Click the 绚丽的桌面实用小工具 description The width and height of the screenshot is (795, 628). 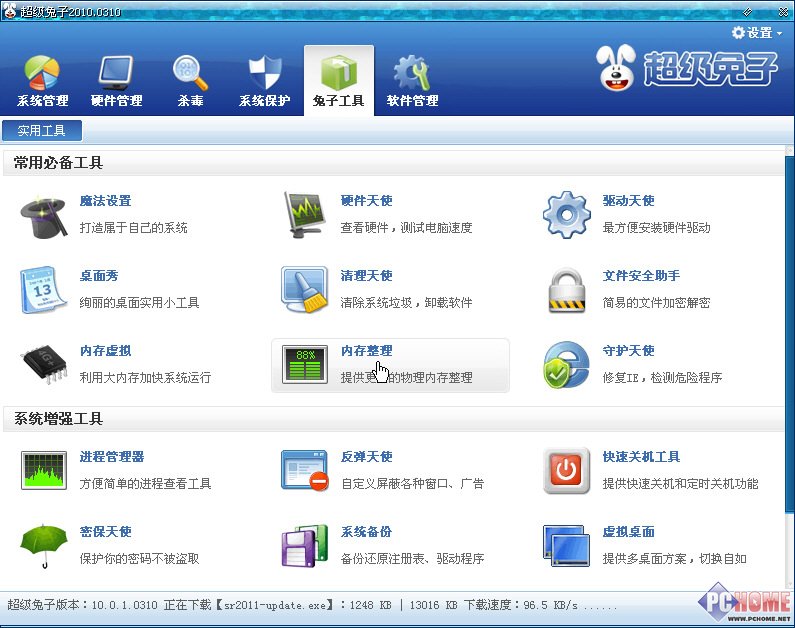(x=139, y=303)
